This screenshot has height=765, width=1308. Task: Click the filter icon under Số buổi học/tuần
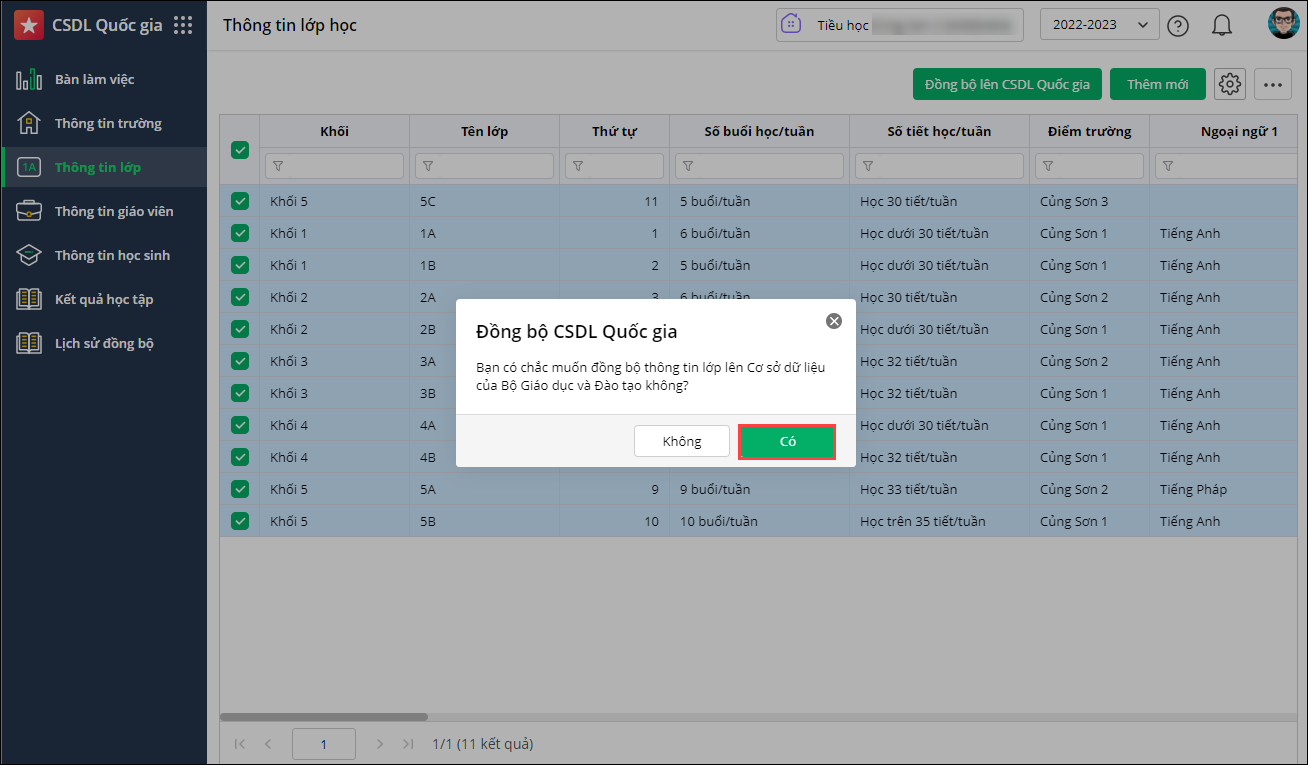coord(687,166)
